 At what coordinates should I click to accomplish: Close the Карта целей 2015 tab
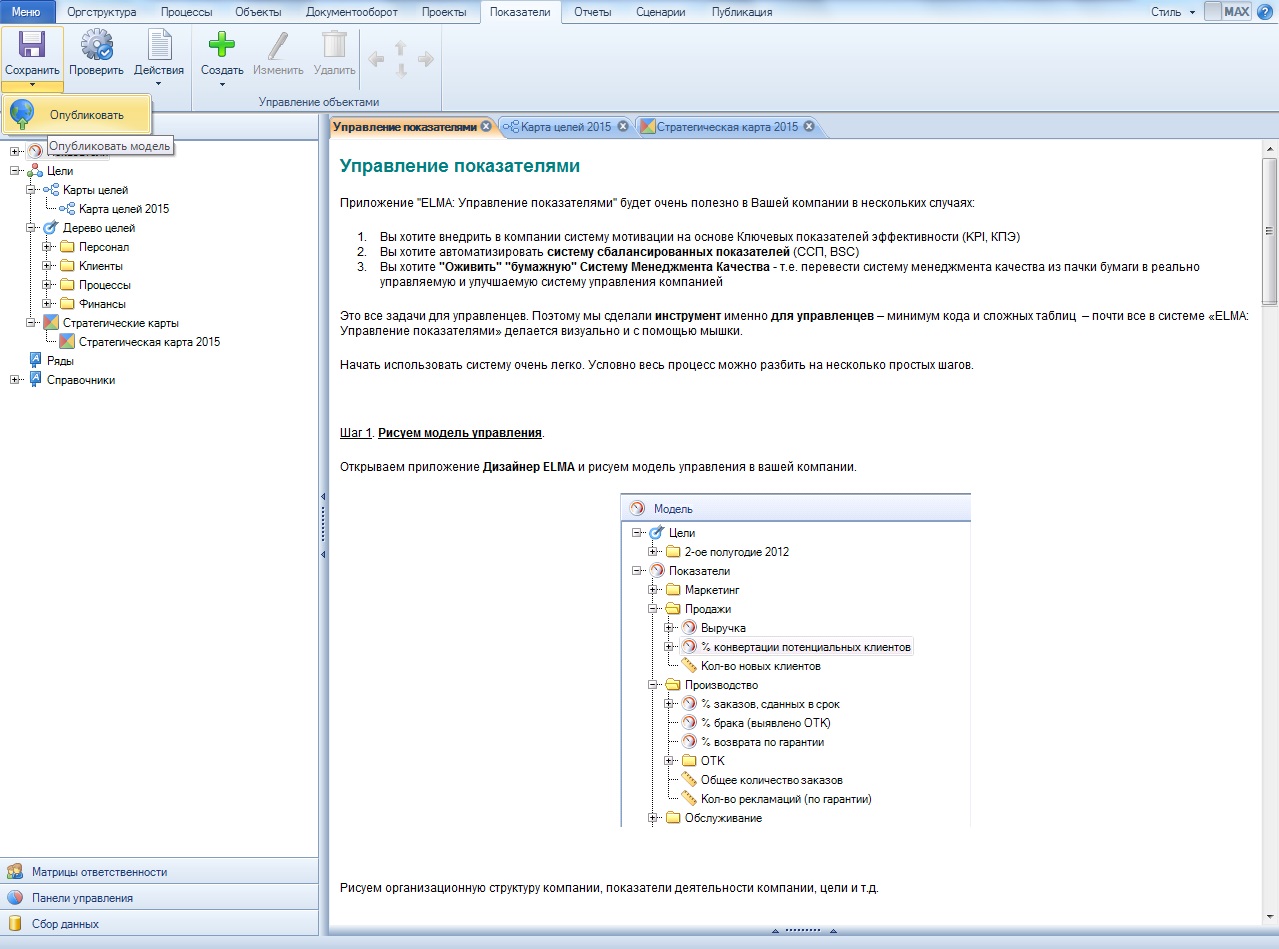tap(623, 126)
